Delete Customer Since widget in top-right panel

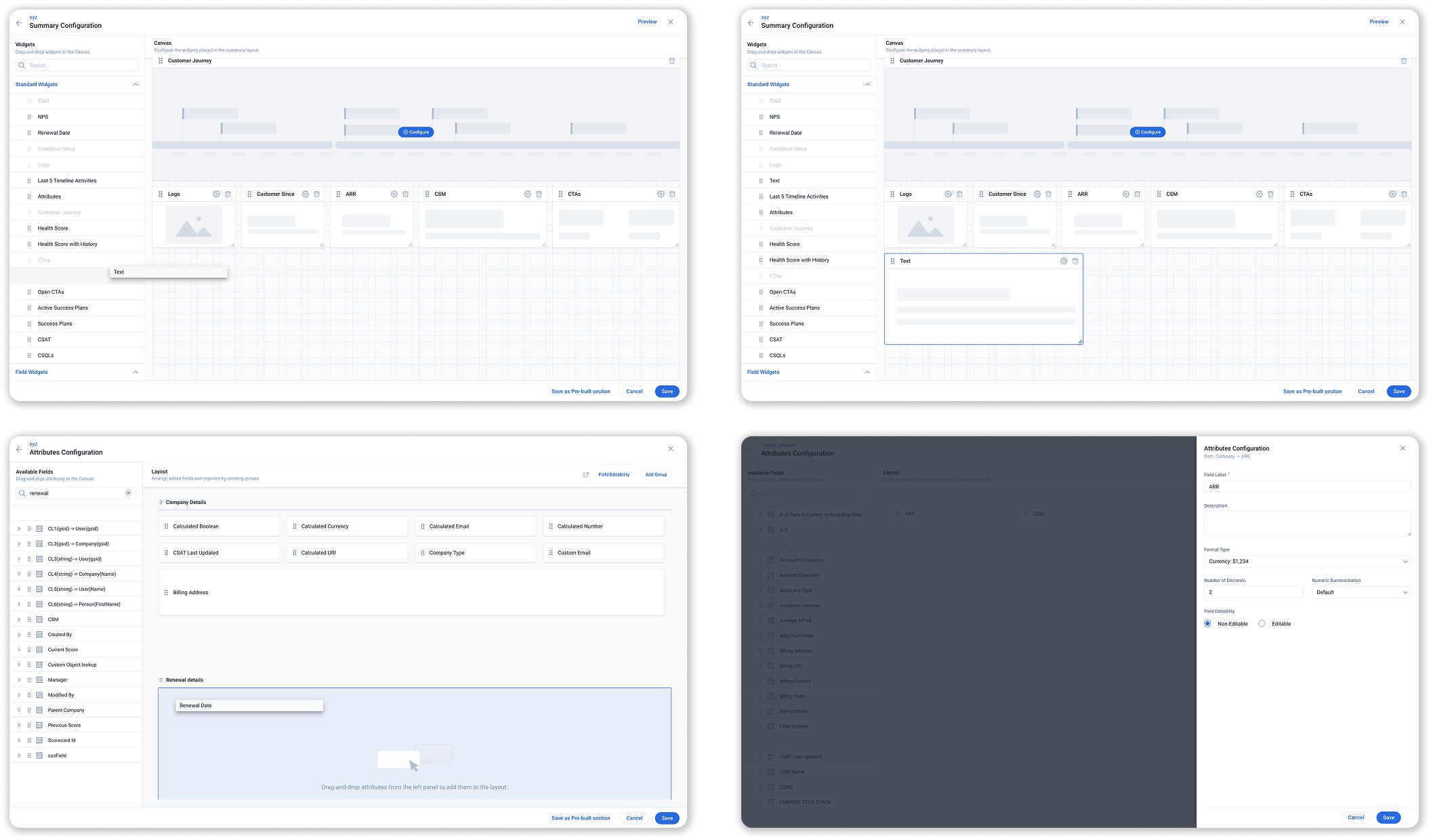(x=1048, y=194)
